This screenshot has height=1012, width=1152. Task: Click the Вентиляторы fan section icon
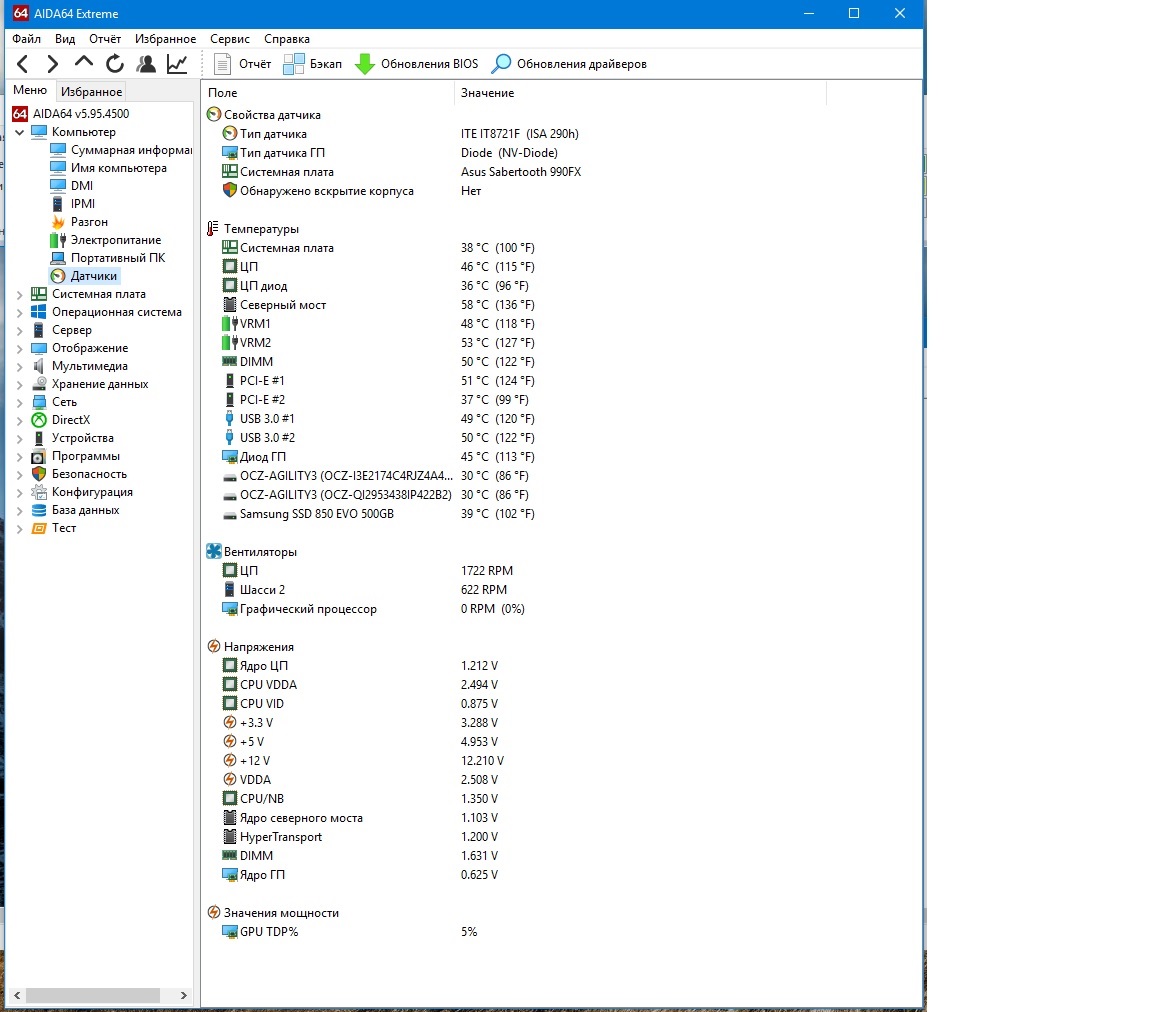tap(214, 551)
